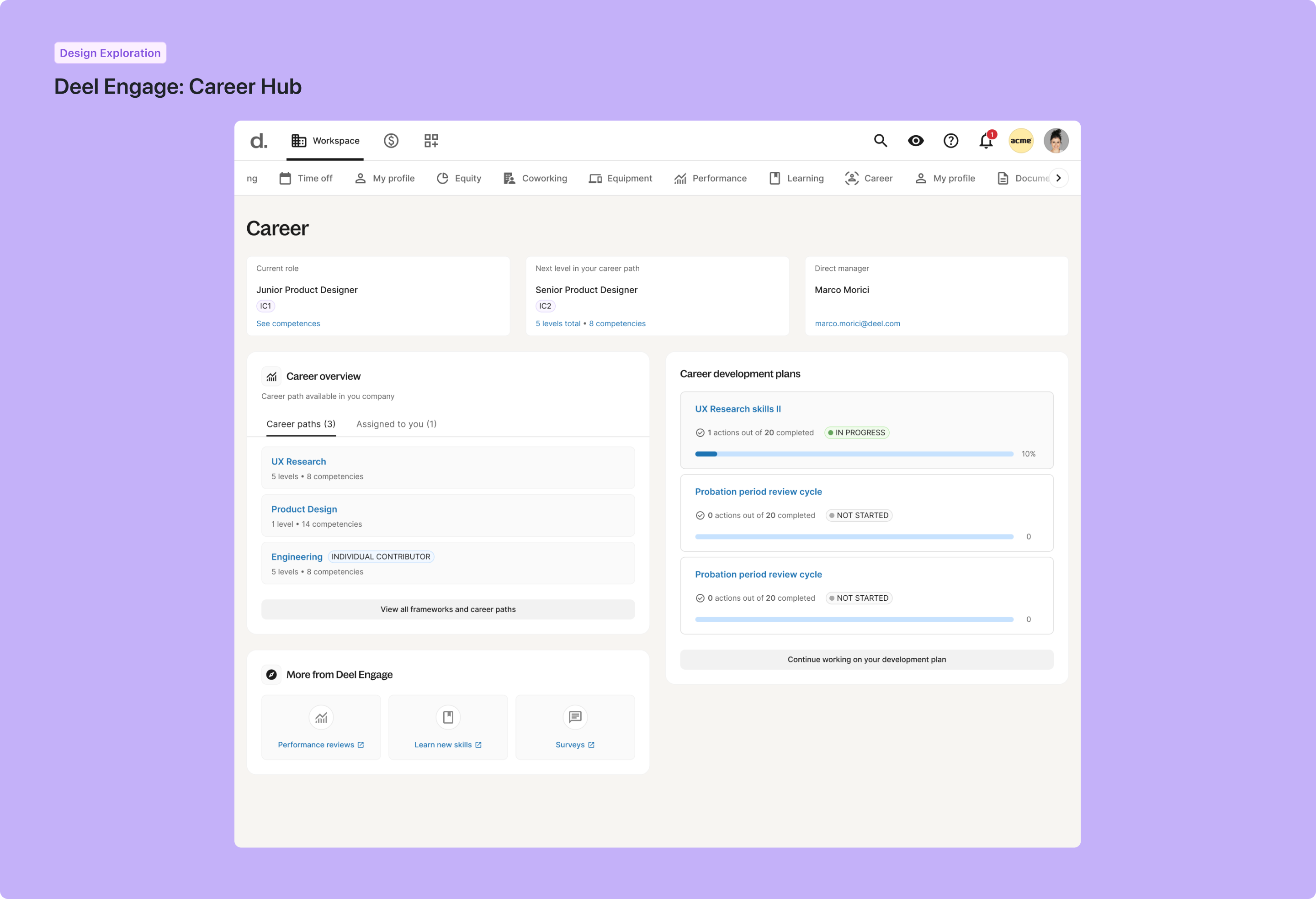Screen dimensions: 1316x899
Task: Open the Performance reviews external link
Action: [x=320, y=745]
